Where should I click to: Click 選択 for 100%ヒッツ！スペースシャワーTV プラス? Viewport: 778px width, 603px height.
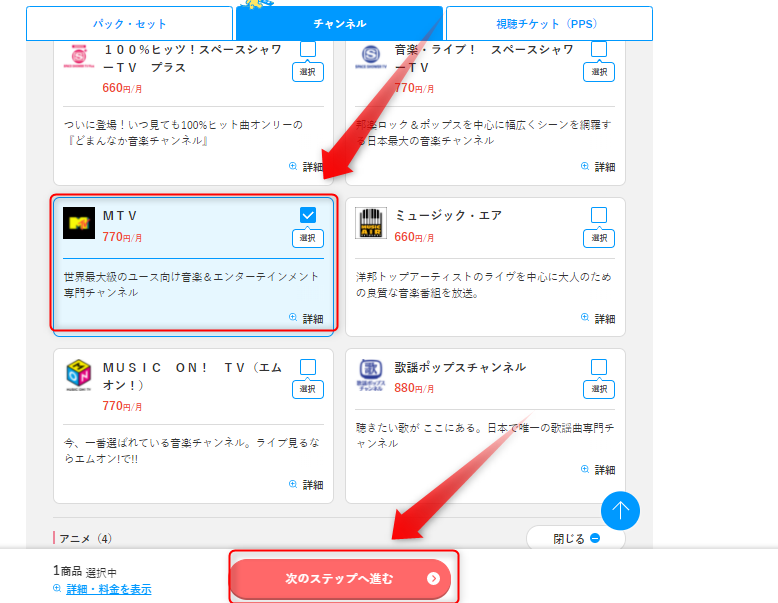308,72
